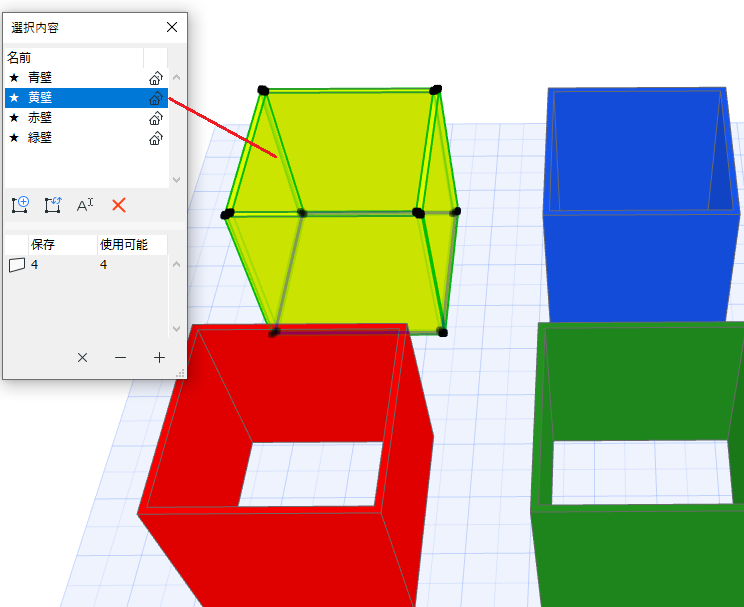Delete selection with red X icon
Viewport: 744px width, 607px height.
tap(119, 205)
